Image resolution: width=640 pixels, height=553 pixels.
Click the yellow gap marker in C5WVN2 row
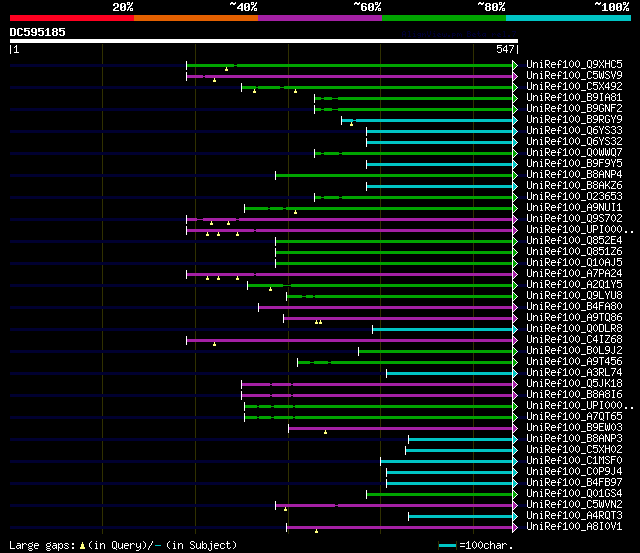[x=285, y=509]
